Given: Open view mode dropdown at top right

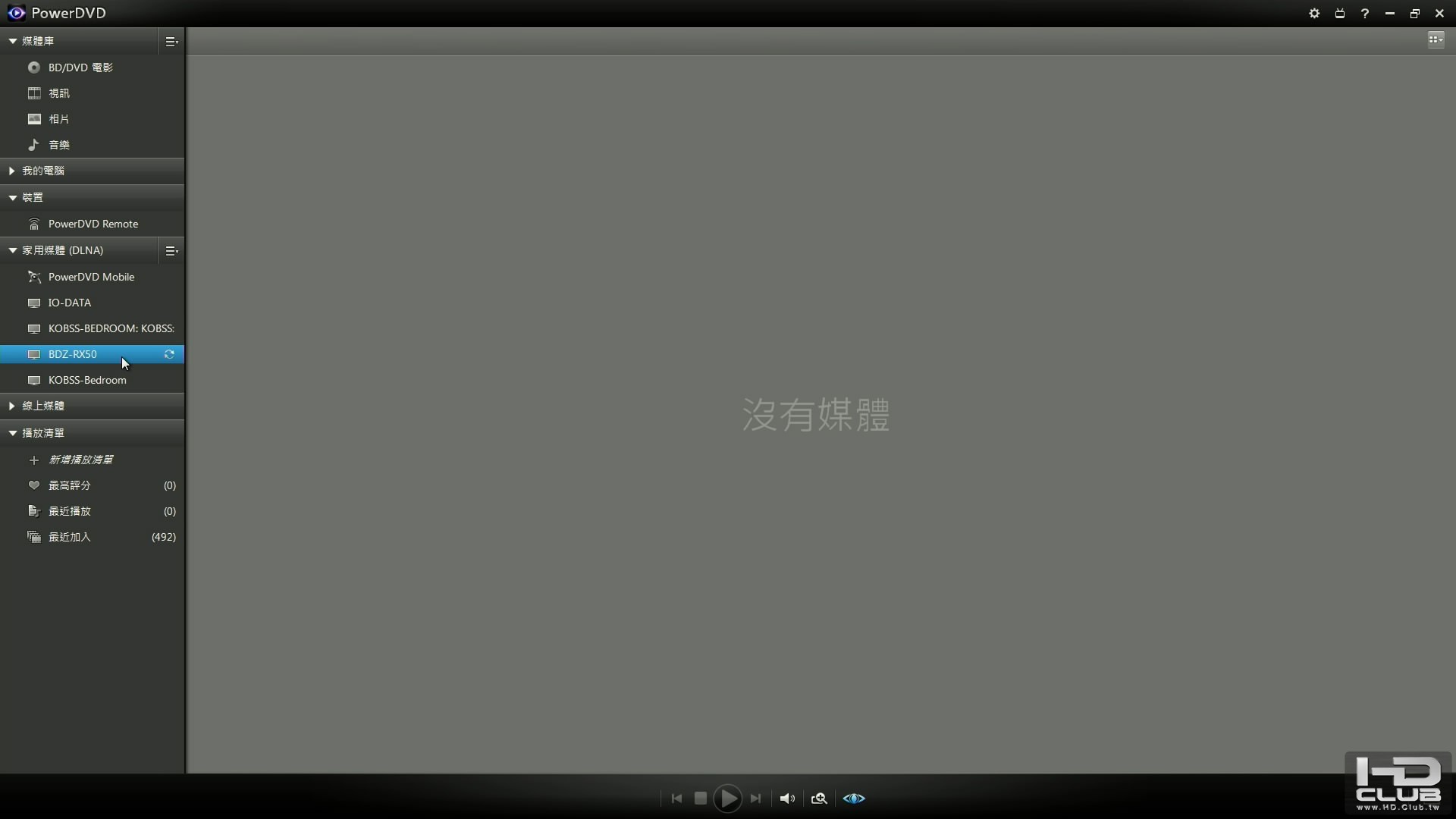Looking at the screenshot, I should [x=1436, y=39].
